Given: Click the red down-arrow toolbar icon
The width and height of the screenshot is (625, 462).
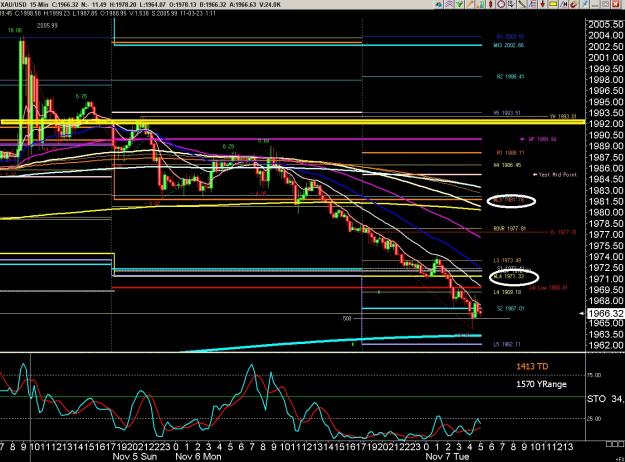Looking at the screenshot, I should pos(542,4).
